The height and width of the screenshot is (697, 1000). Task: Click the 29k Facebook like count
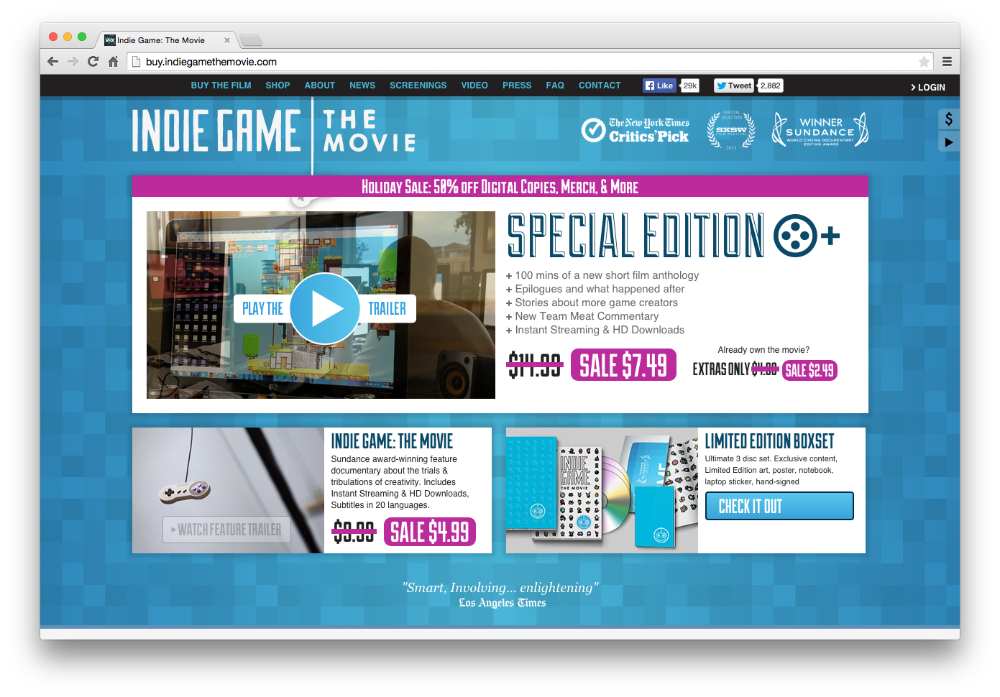(690, 85)
